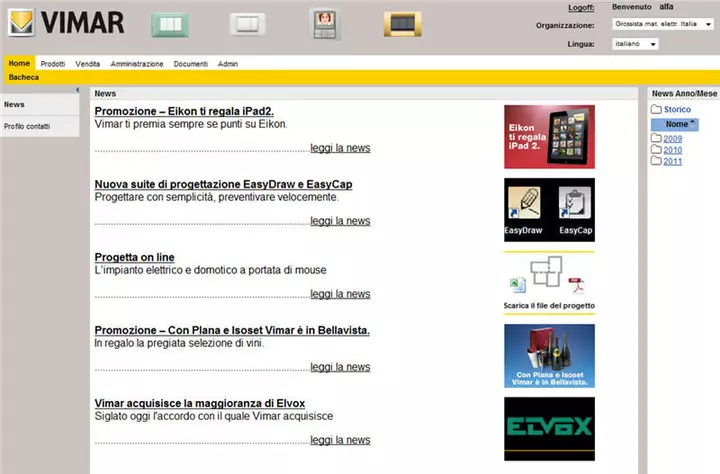Click 'leggi la news' for Progetta on line
The height and width of the screenshot is (474, 720).
pyautogui.click(x=340, y=294)
